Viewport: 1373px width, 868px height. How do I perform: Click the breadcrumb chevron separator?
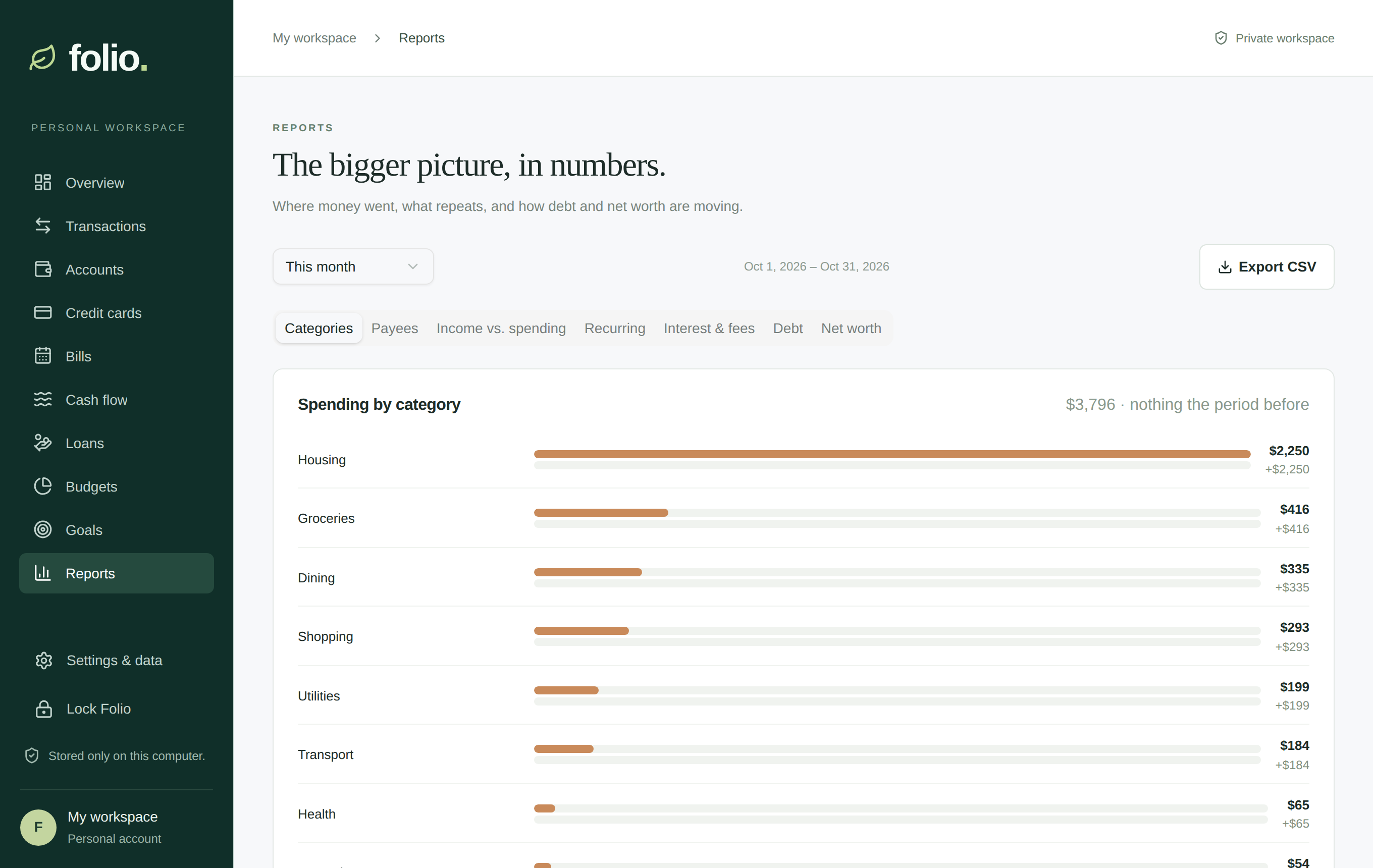pos(378,38)
